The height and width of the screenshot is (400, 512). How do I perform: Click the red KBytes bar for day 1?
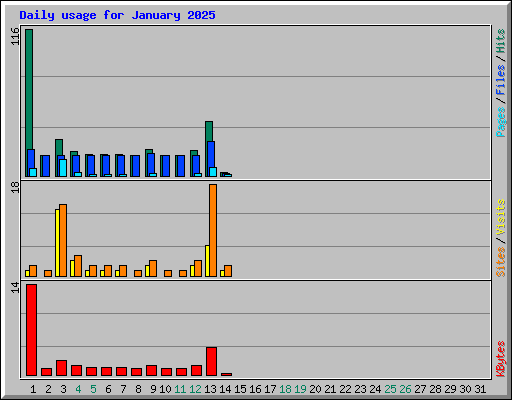[x=31, y=330]
